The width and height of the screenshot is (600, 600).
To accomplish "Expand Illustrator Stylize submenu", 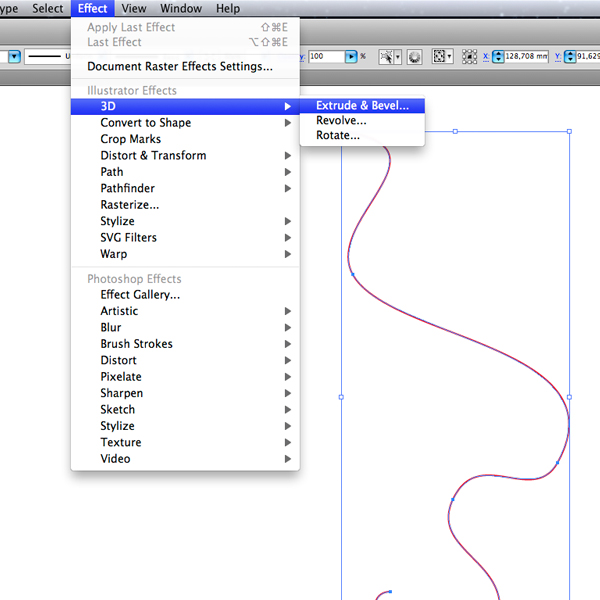I will click(x=185, y=221).
